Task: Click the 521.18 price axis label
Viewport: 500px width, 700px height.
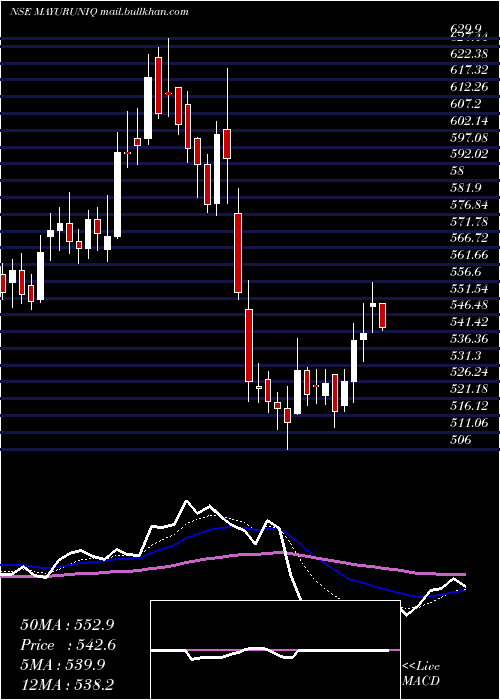Action: (x=469, y=389)
